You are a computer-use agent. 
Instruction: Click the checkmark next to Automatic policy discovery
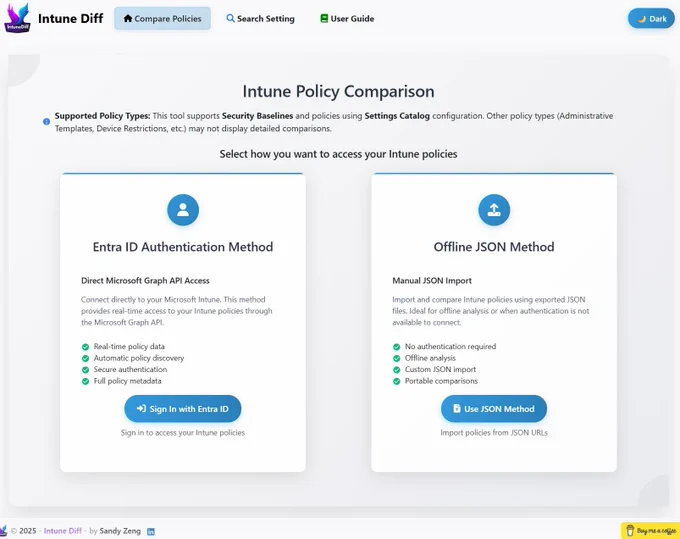85,358
